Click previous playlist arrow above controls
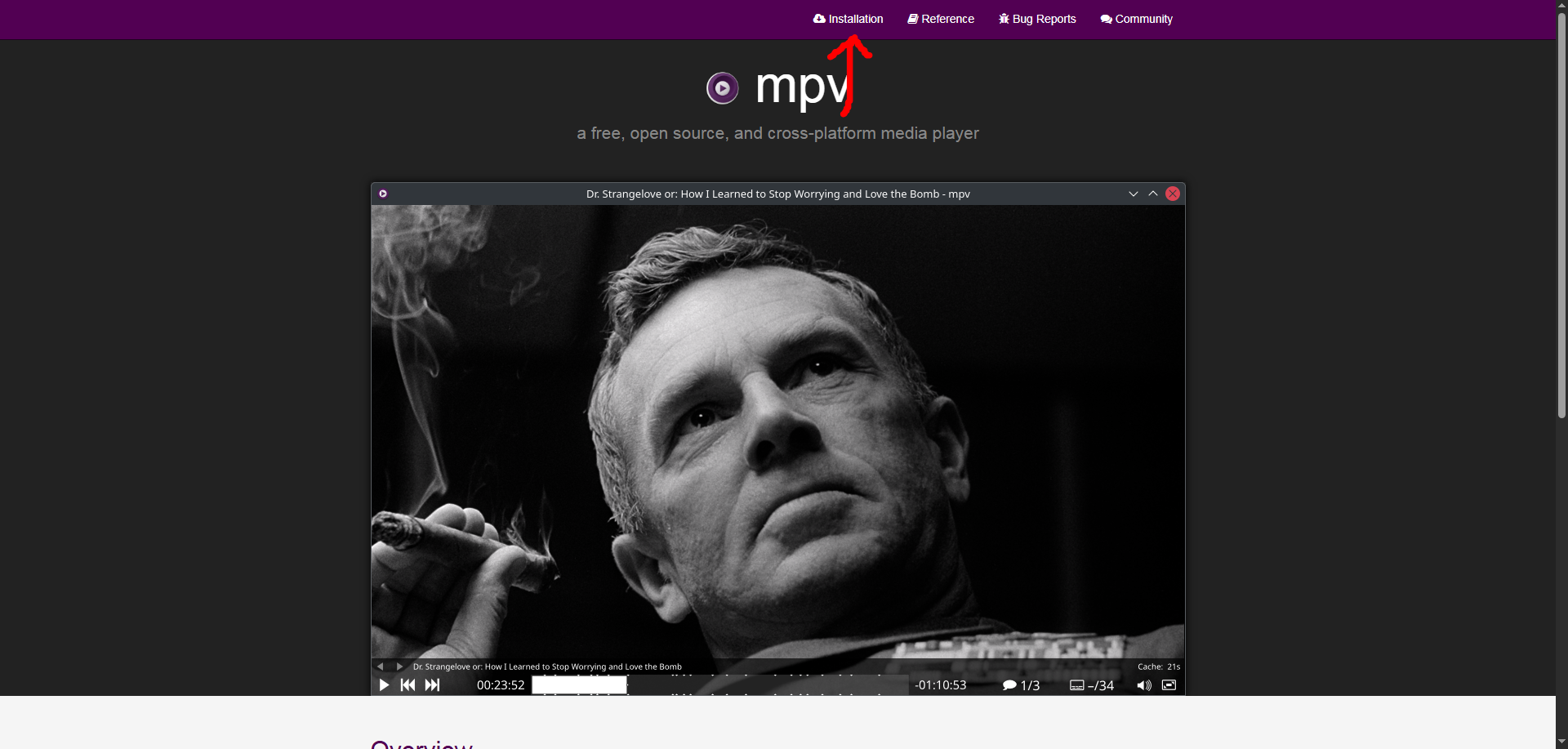Image resolution: width=1568 pixels, height=749 pixels. click(x=380, y=667)
